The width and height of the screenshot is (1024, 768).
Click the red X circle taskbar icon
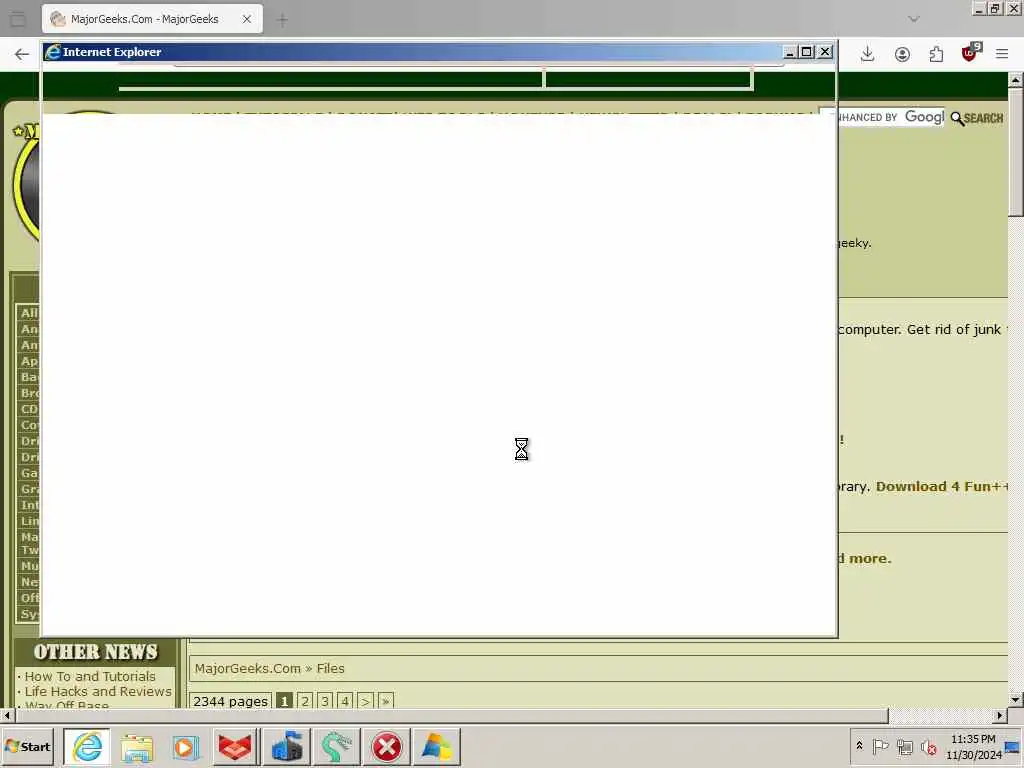[387, 746]
